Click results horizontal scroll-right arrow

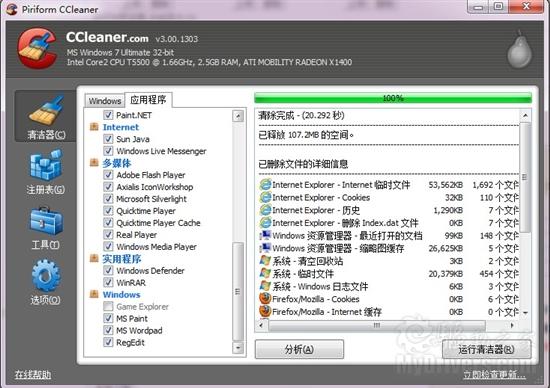click(512, 325)
